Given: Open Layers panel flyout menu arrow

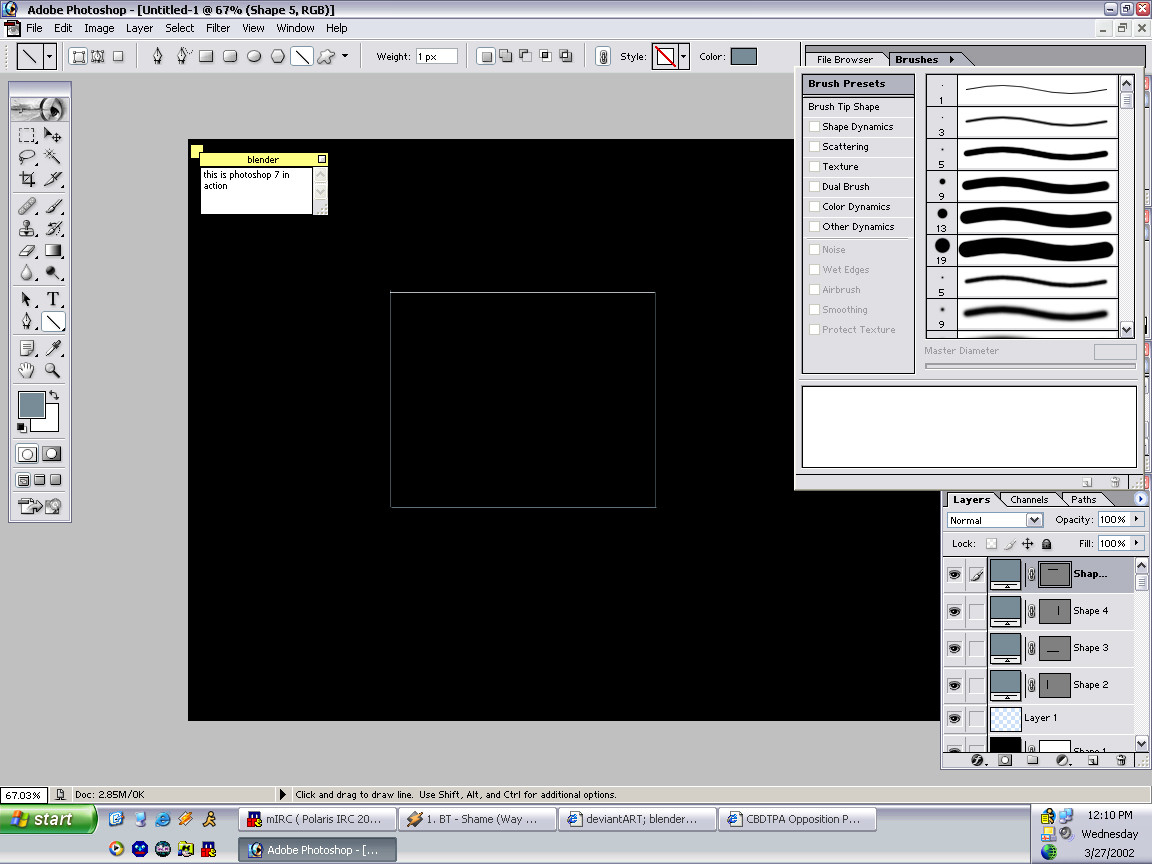Looking at the screenshot, I should point(1140,499).
